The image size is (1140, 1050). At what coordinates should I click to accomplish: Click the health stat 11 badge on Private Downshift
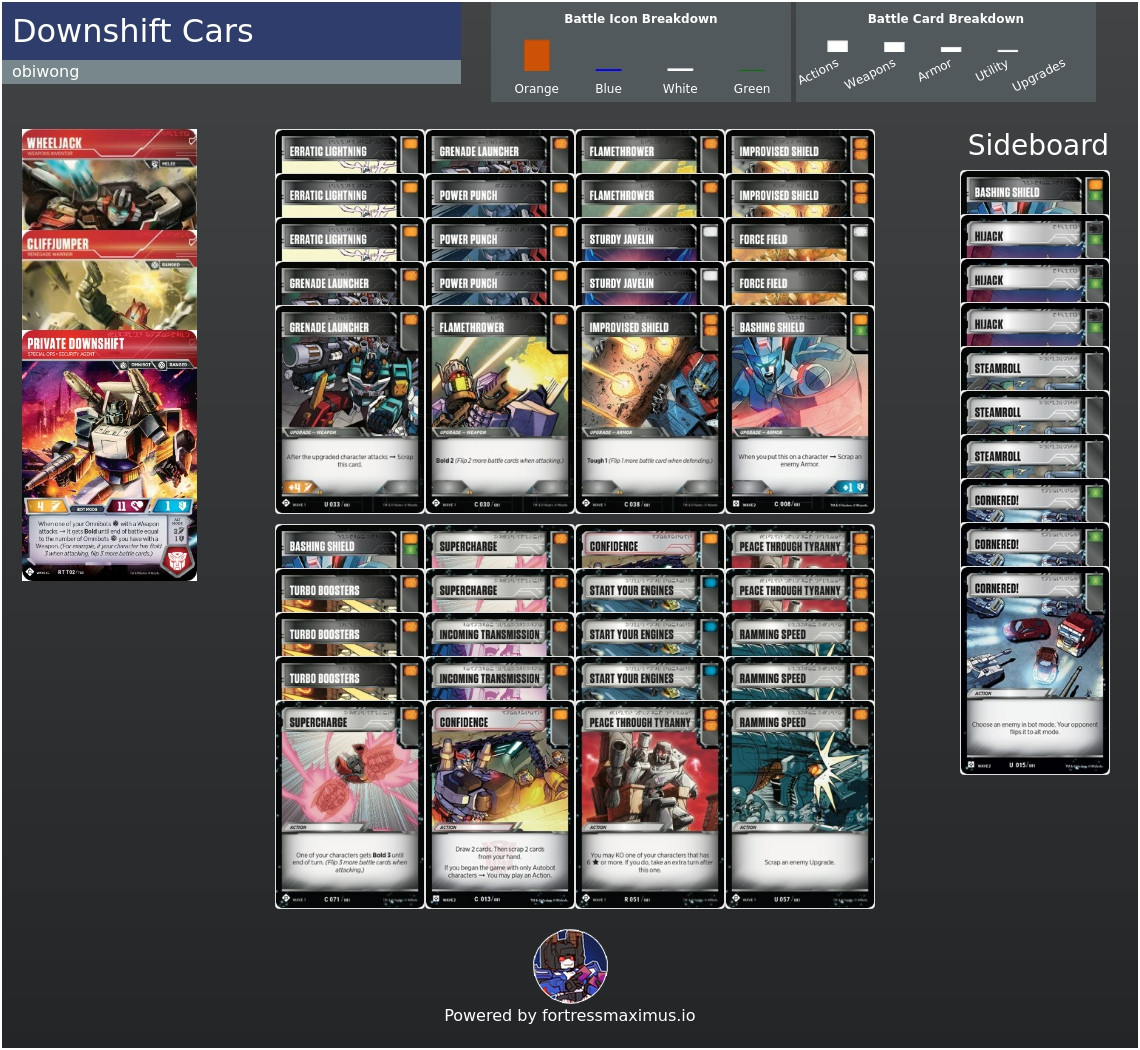(x=127, y=506)
